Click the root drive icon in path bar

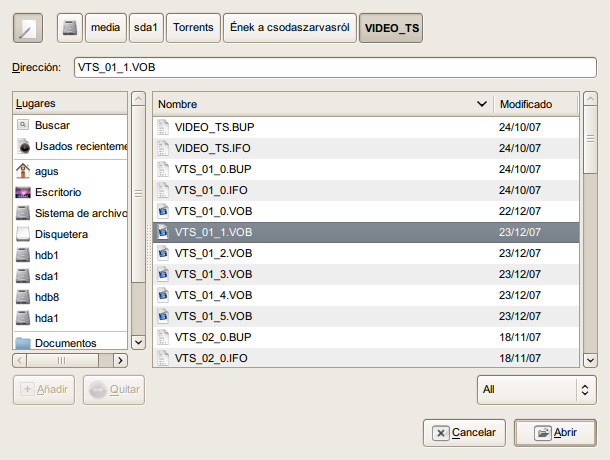click(69, 28)
